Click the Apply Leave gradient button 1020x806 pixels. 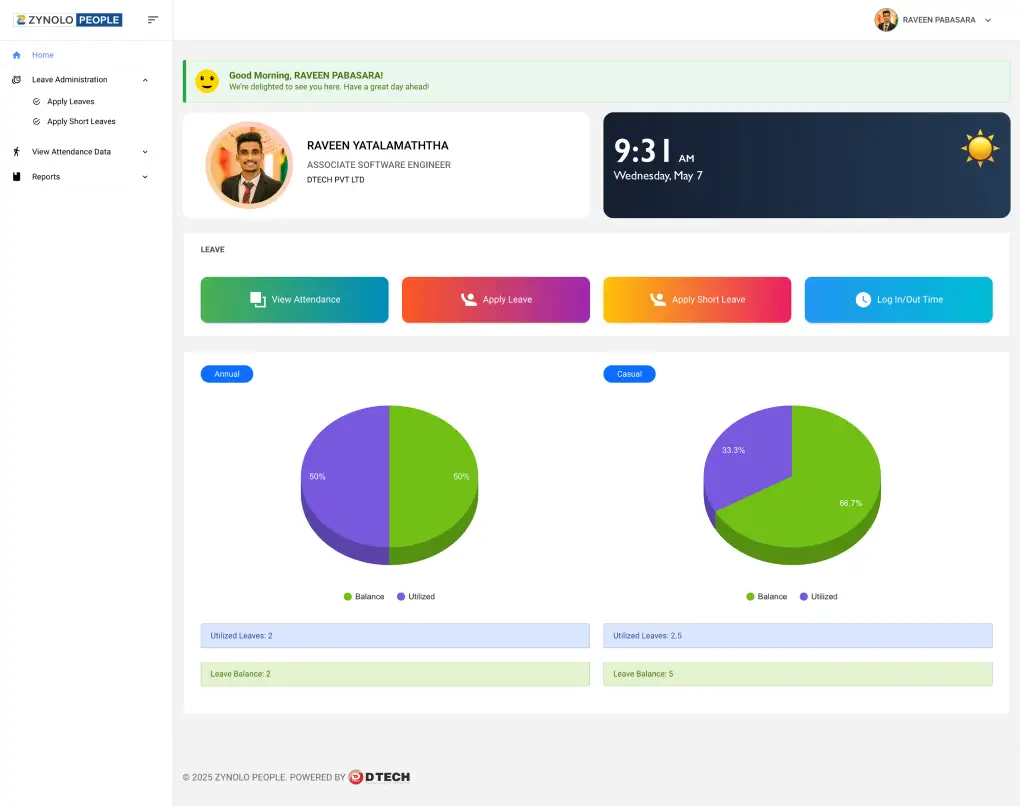496,299
